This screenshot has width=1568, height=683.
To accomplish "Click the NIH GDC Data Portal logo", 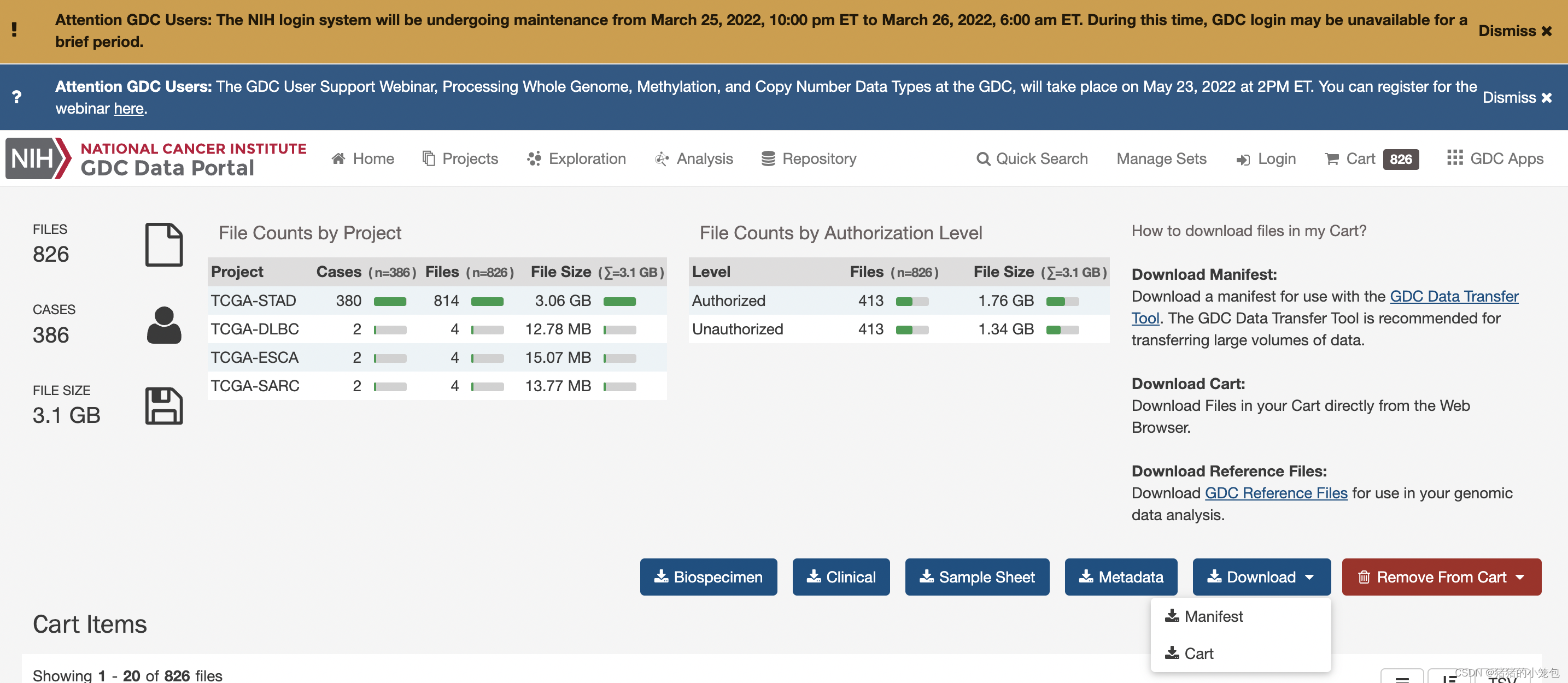I will (156, 159).
